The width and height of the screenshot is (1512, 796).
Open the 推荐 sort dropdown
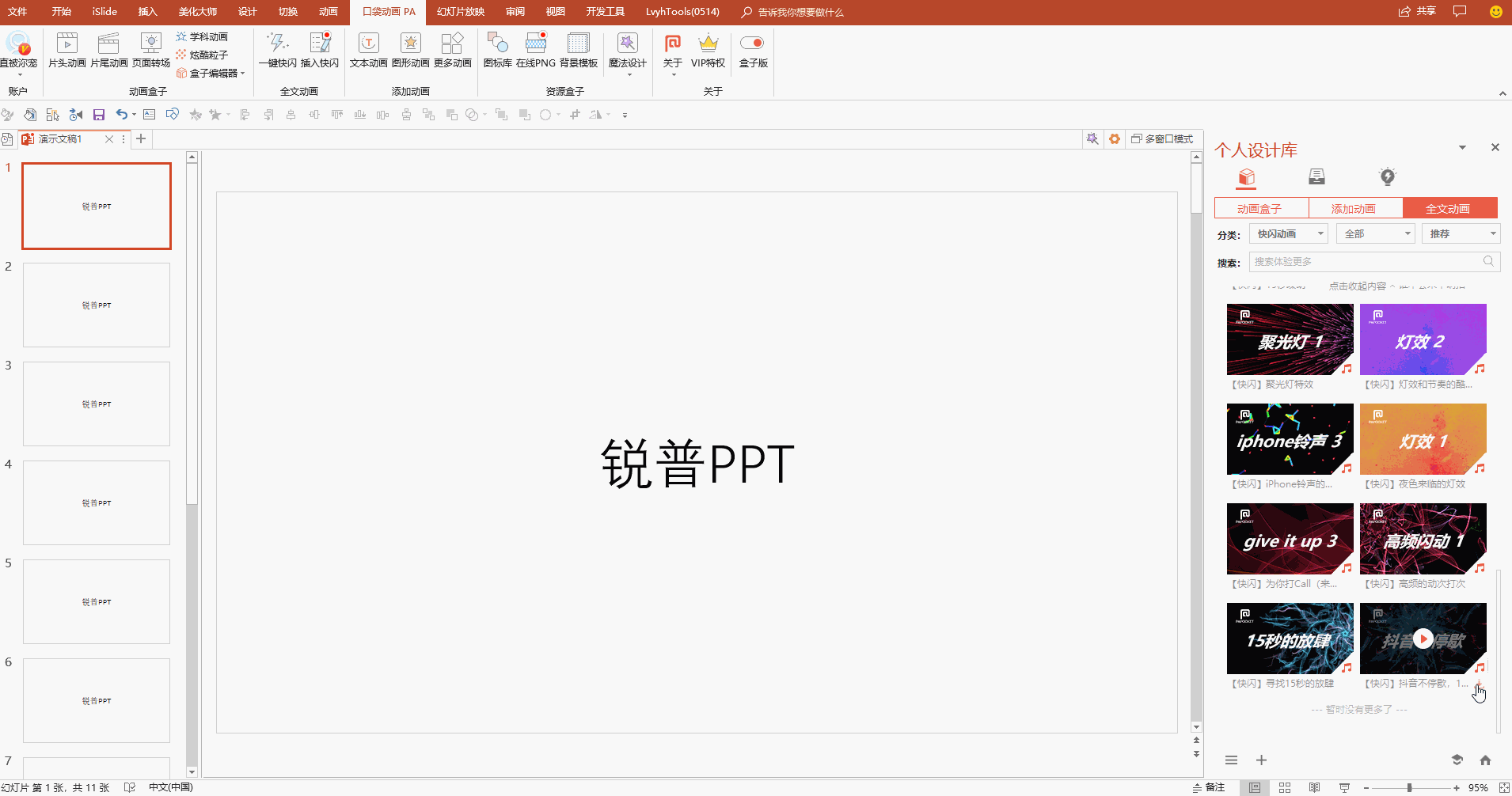coord(1461,234)
